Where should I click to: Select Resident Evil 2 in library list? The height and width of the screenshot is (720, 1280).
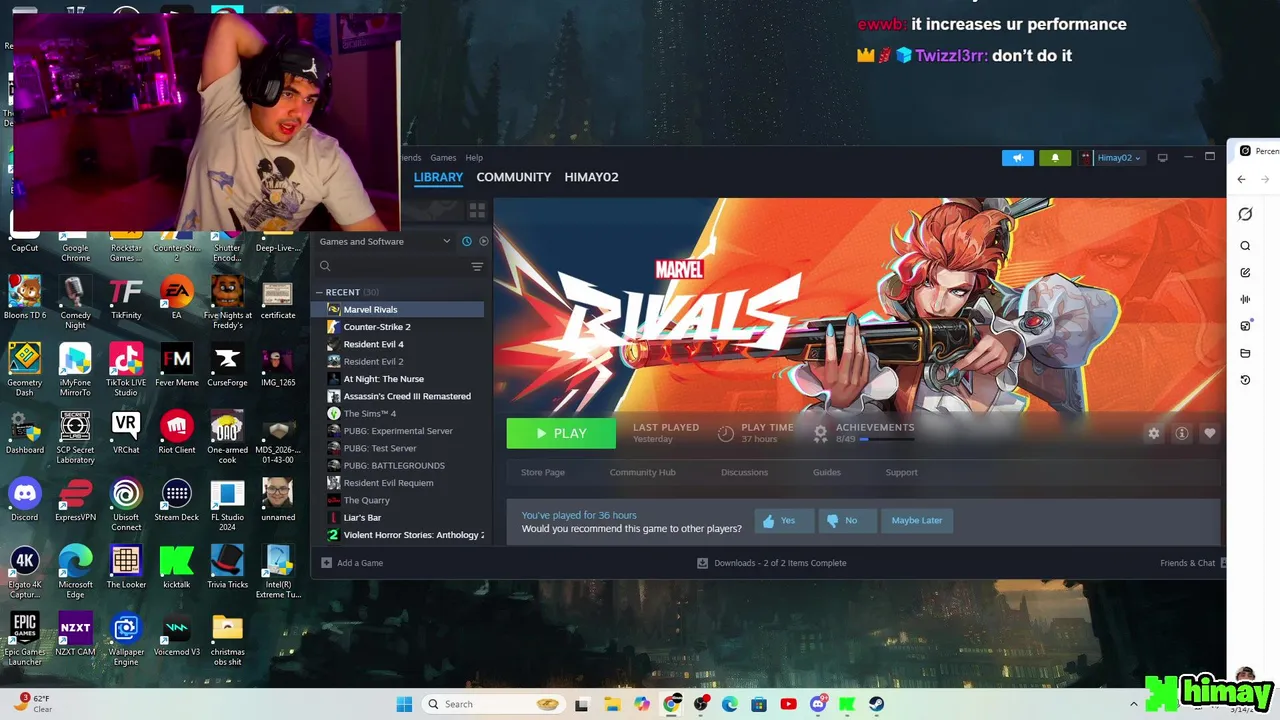point(400,361)
